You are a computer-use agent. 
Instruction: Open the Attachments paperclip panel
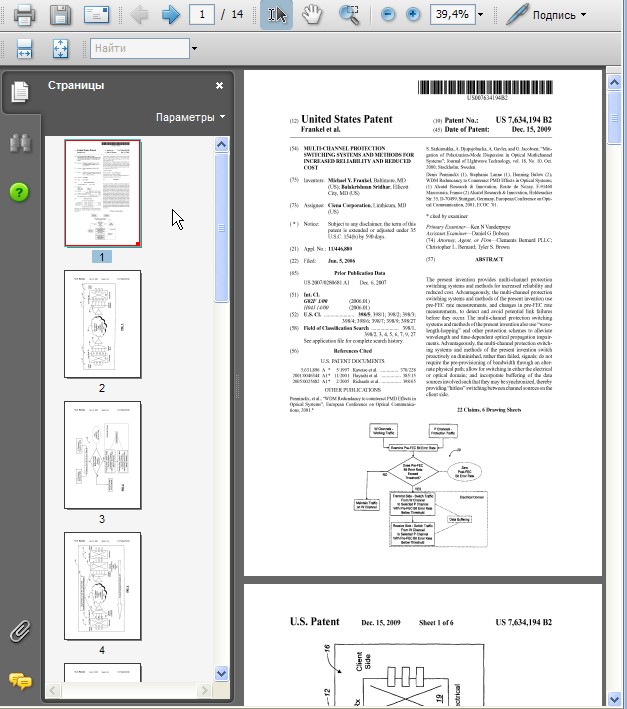pyautogui.click(x=19, y=631)
